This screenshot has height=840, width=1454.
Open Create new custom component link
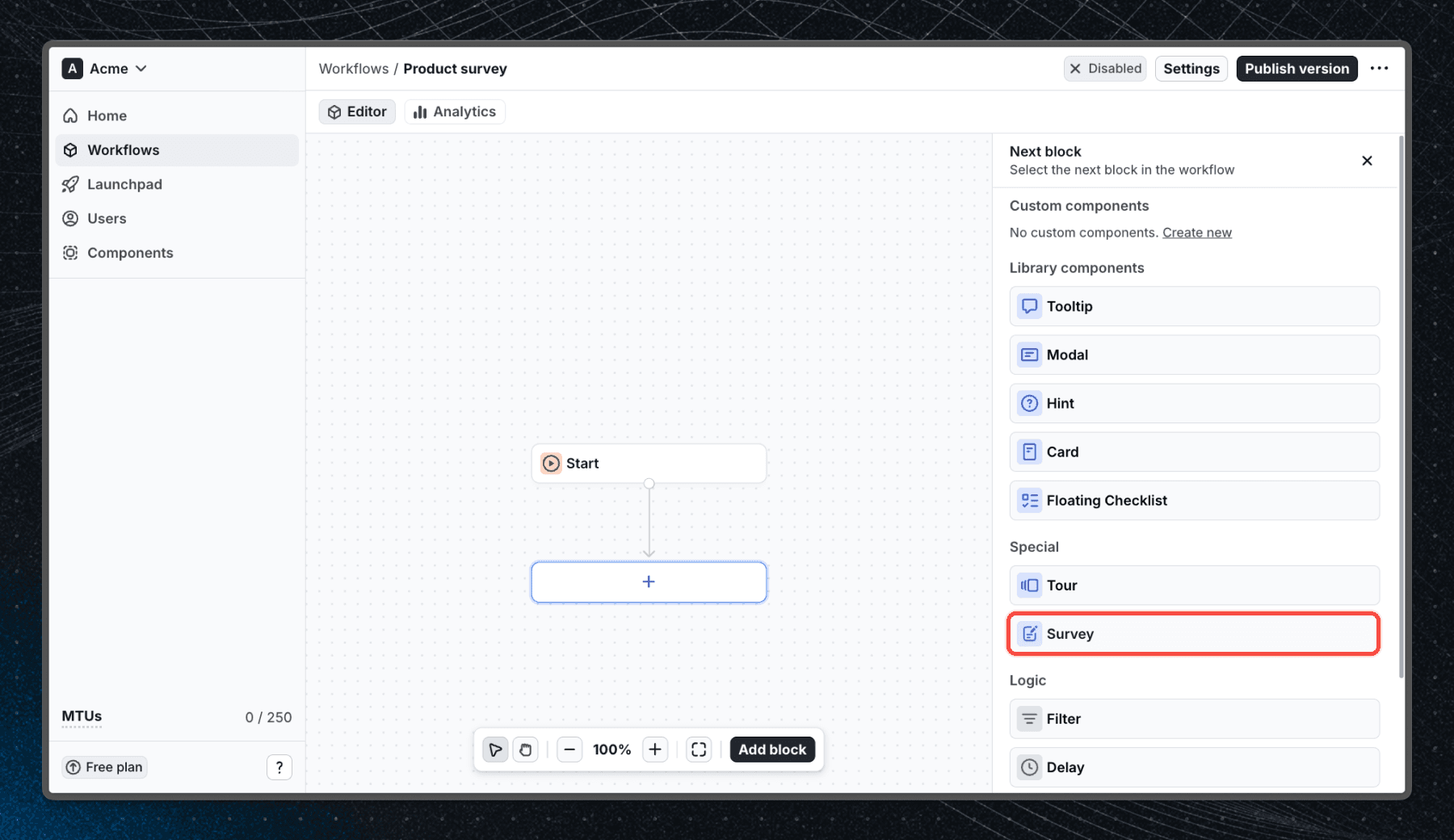pyautogui.click(x=1197, y=233)
